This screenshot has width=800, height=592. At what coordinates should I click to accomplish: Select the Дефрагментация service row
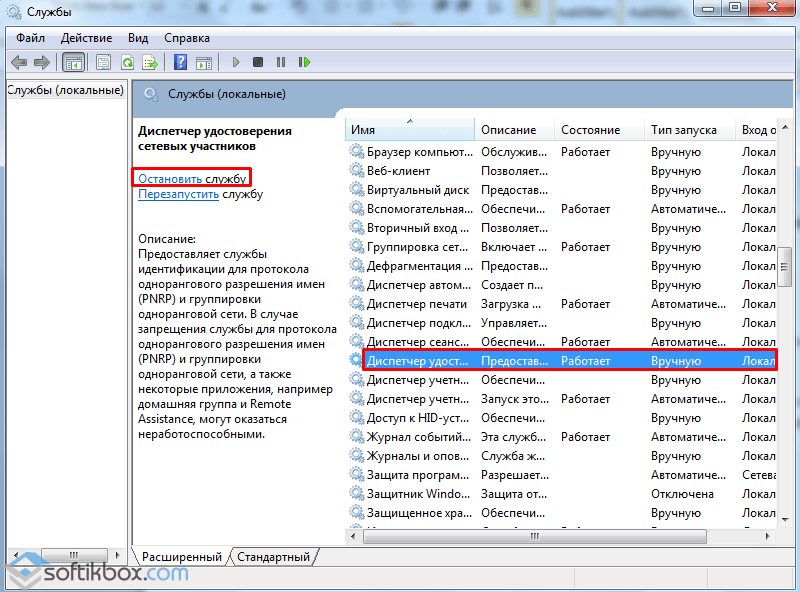561,266
